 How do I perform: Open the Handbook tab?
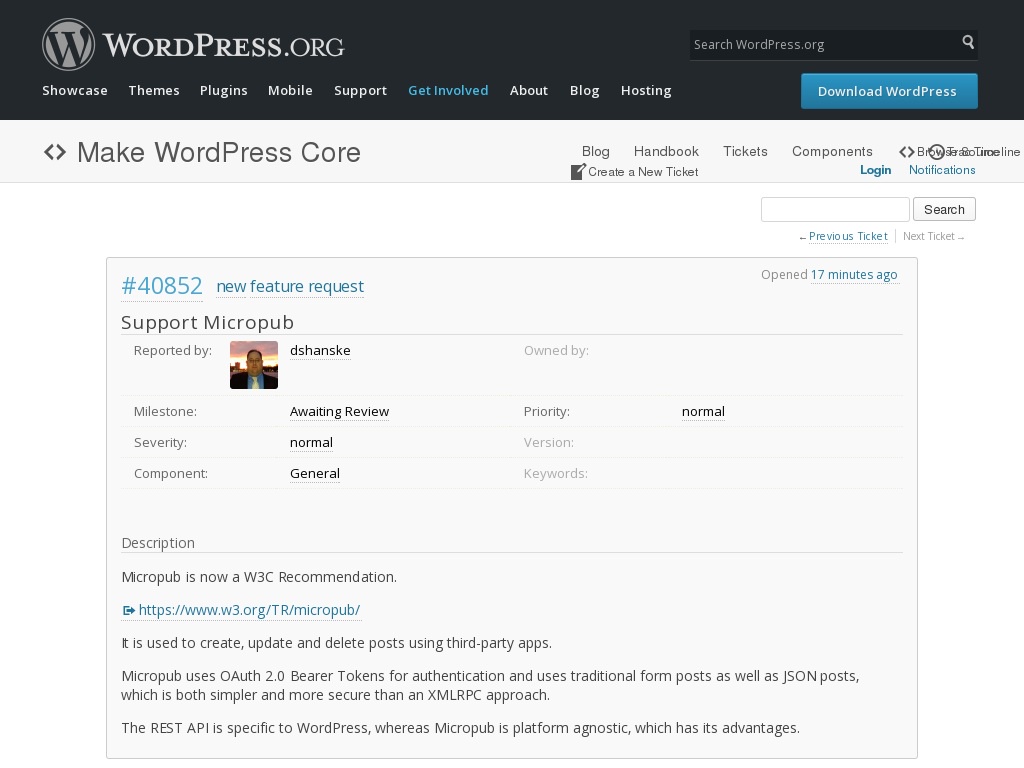click(666, 152)
